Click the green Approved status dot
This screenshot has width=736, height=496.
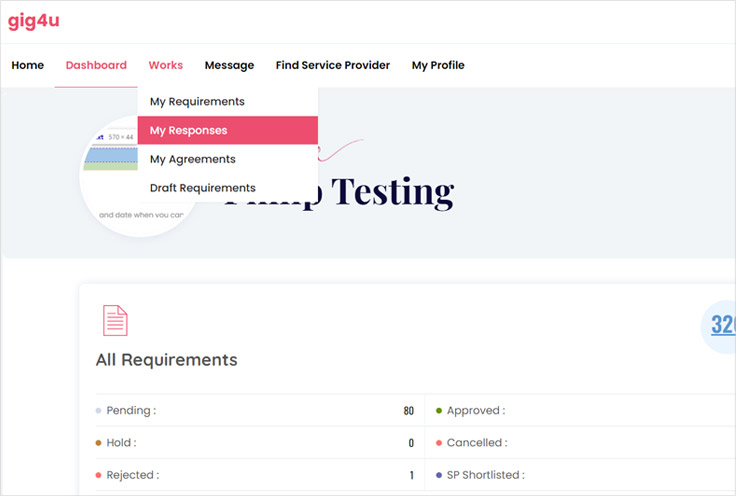438,411
